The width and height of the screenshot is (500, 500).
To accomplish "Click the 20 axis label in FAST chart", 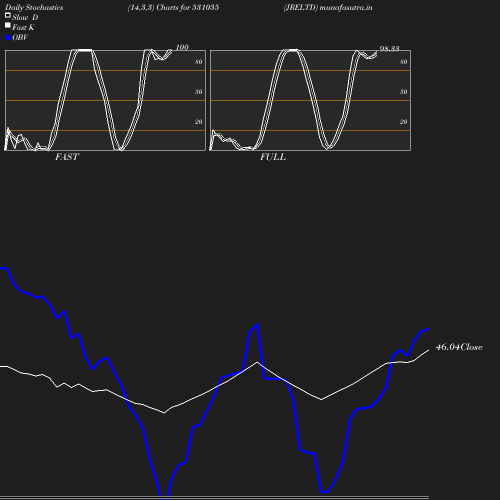I will (x=199, y=122).
